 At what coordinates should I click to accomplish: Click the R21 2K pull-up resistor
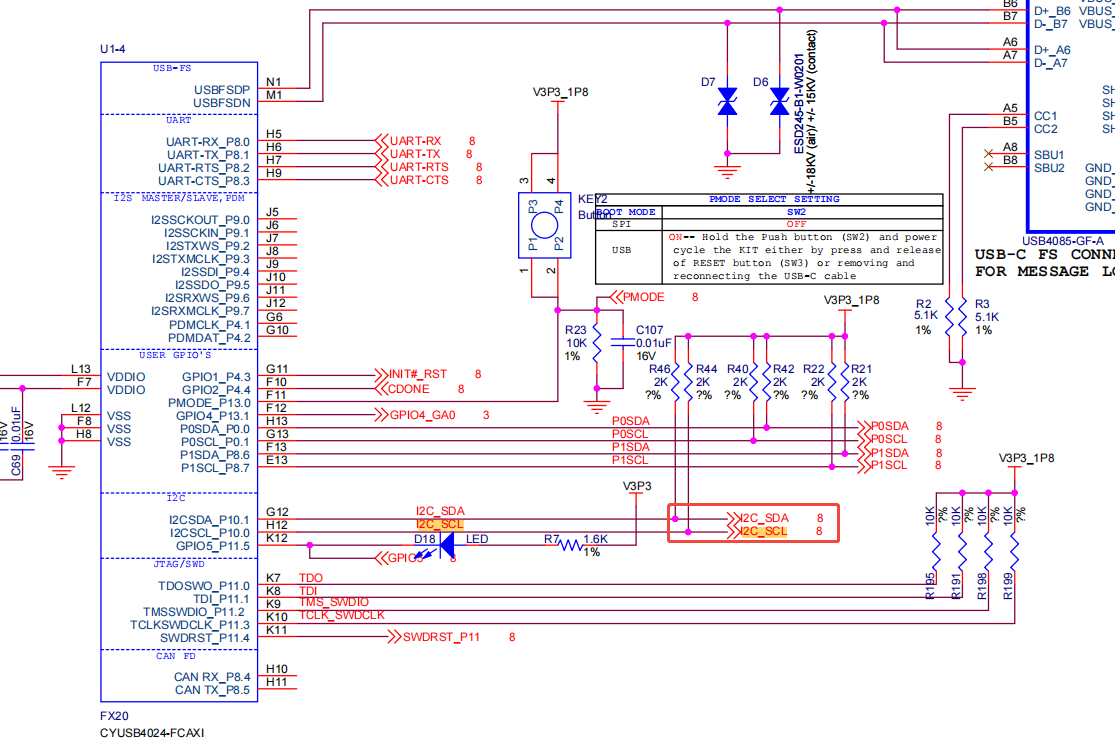(x=845, y=383)
